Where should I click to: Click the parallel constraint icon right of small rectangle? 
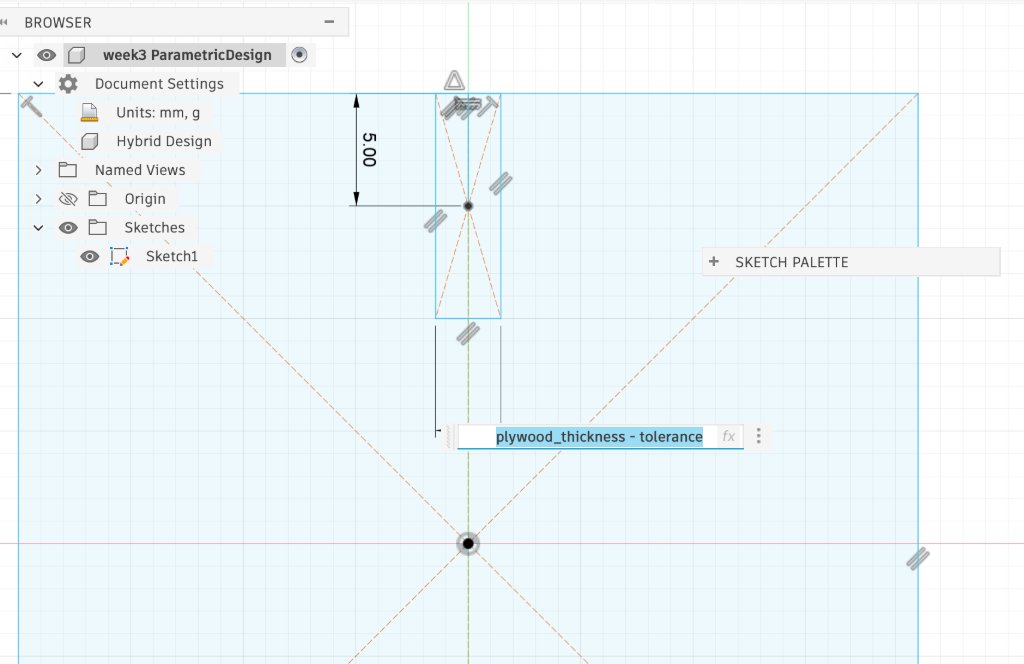[501, 183]
